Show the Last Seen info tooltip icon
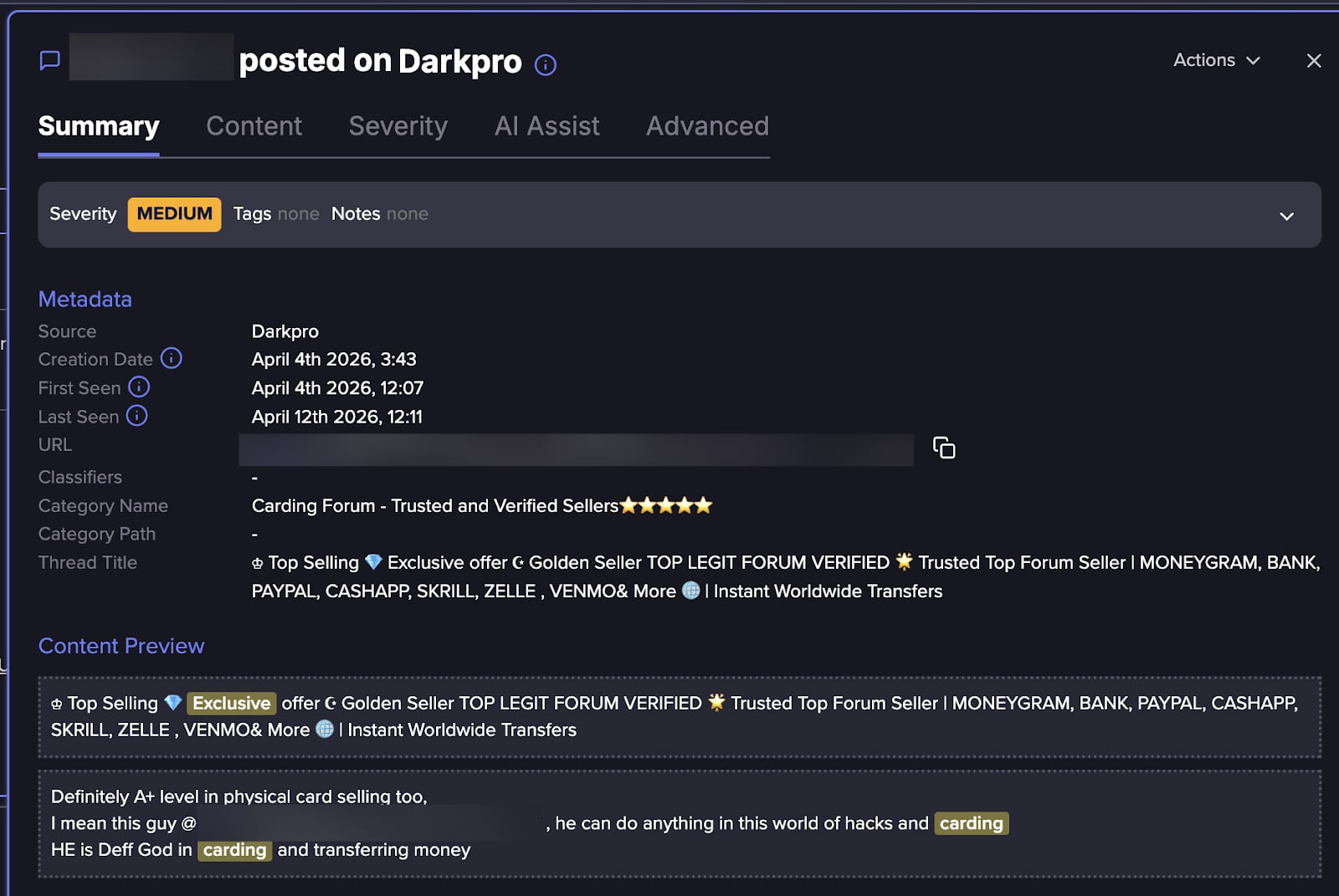Viewport: 1339px width, 896px height. pos(136,416)
